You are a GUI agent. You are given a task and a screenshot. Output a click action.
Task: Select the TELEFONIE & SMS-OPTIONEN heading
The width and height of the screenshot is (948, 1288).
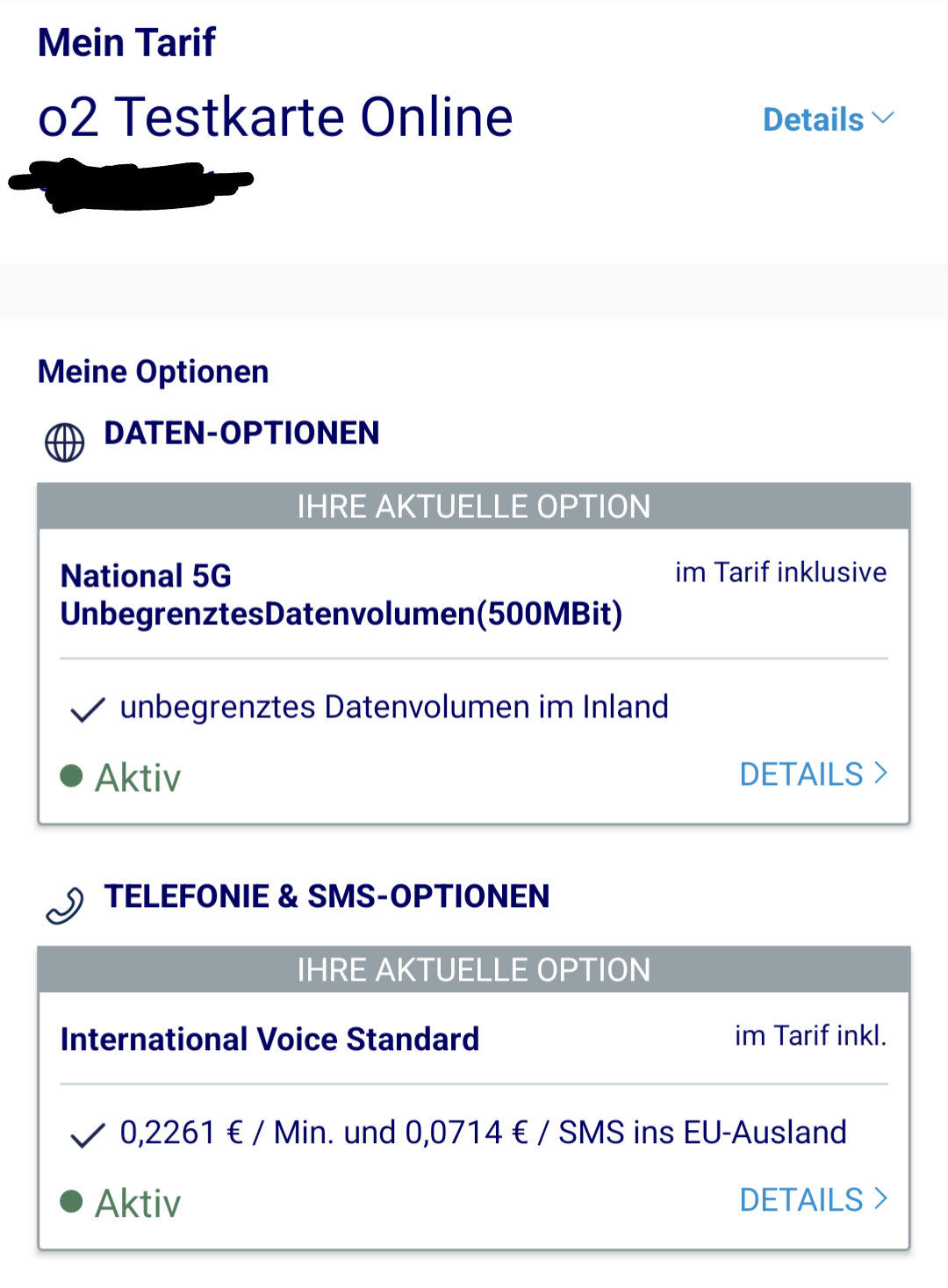tap(327, 896)
